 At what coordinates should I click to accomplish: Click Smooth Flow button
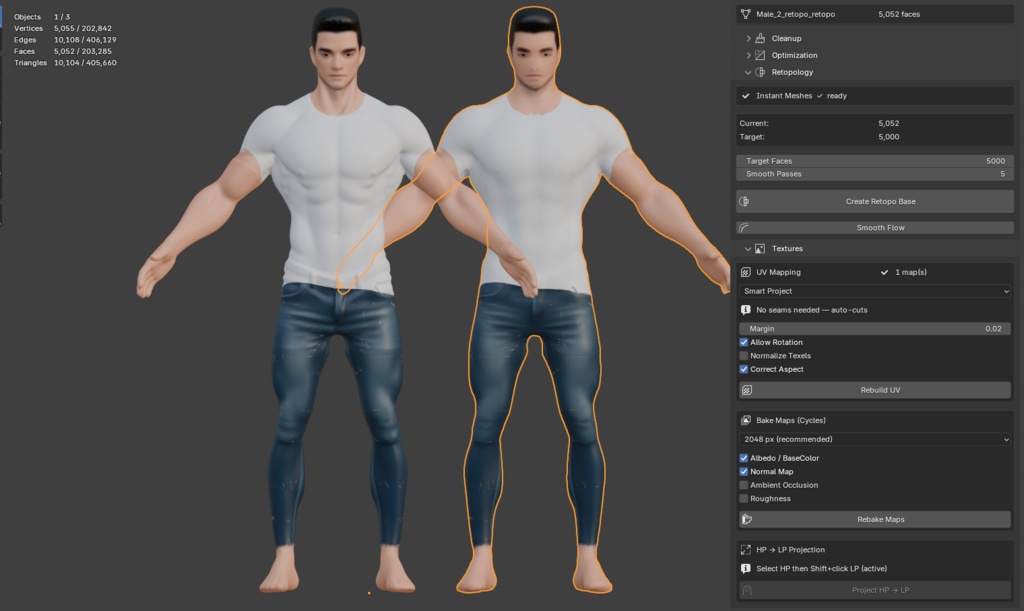[x=875, y=228]
